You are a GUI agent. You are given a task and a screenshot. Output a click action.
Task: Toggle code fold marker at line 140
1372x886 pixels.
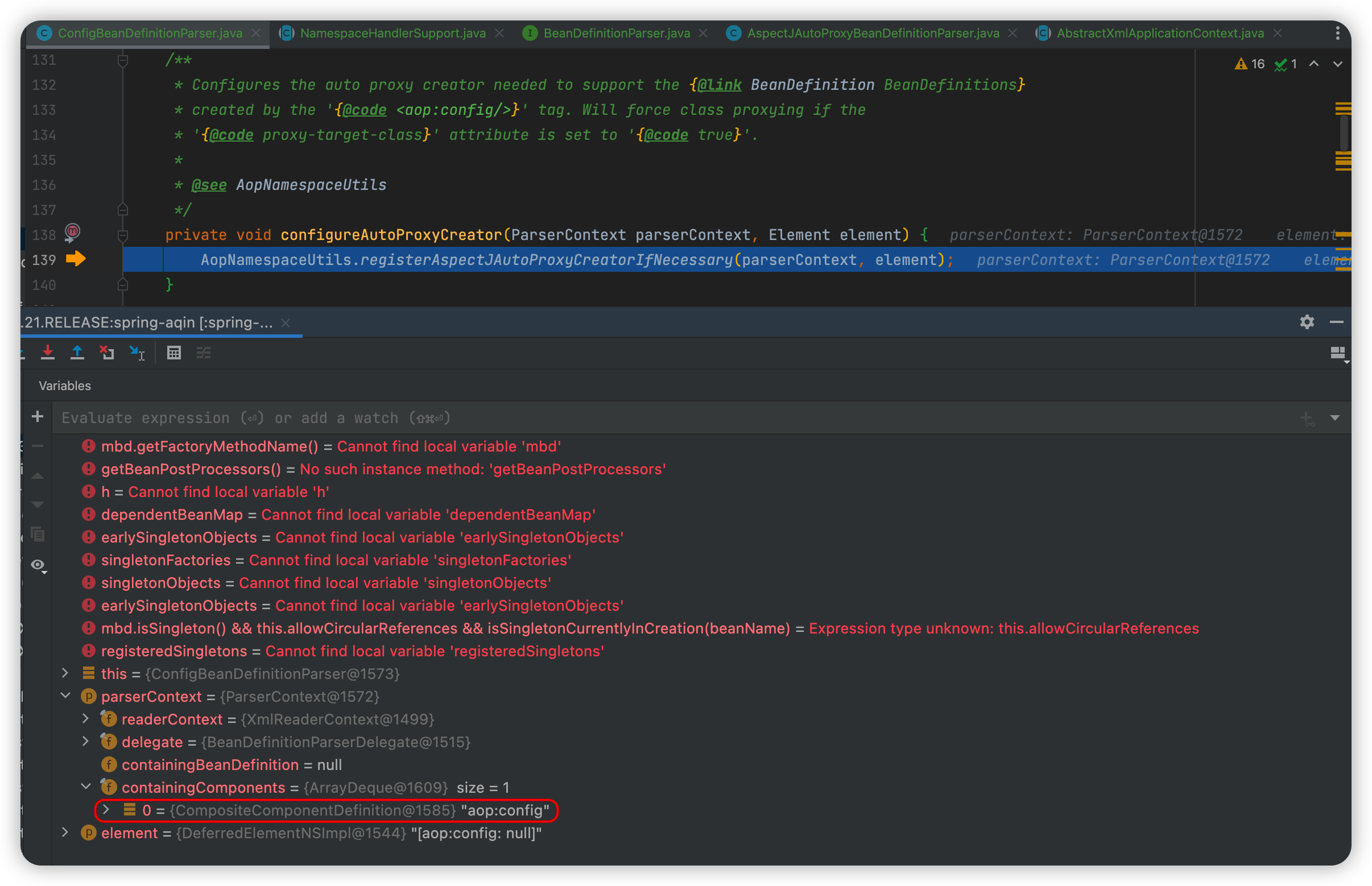[x=123, y=284]
